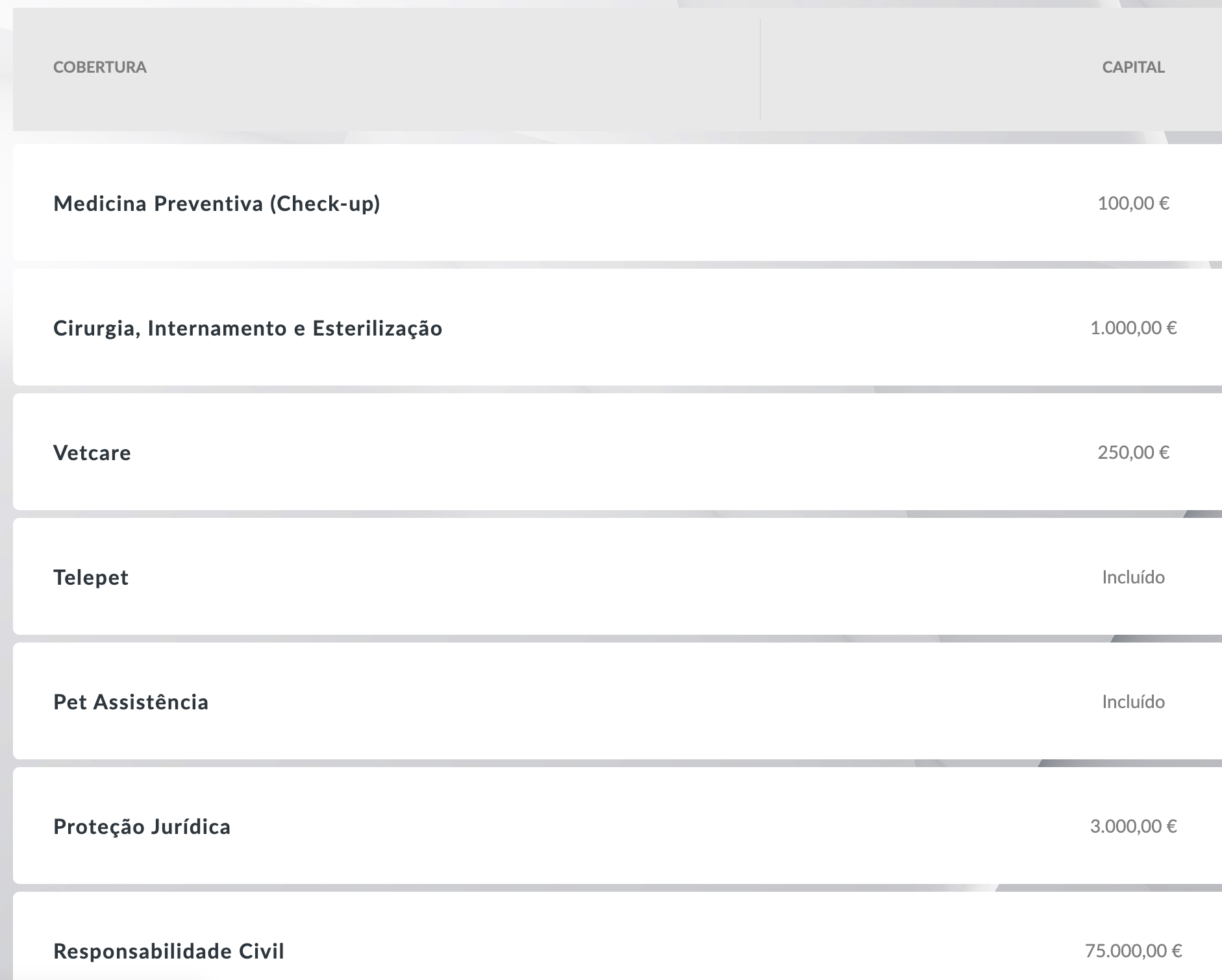Viewport: 1222px width, 980px height.
Task: Select the Vetcare coverage row
Action: tap(617, 452)
